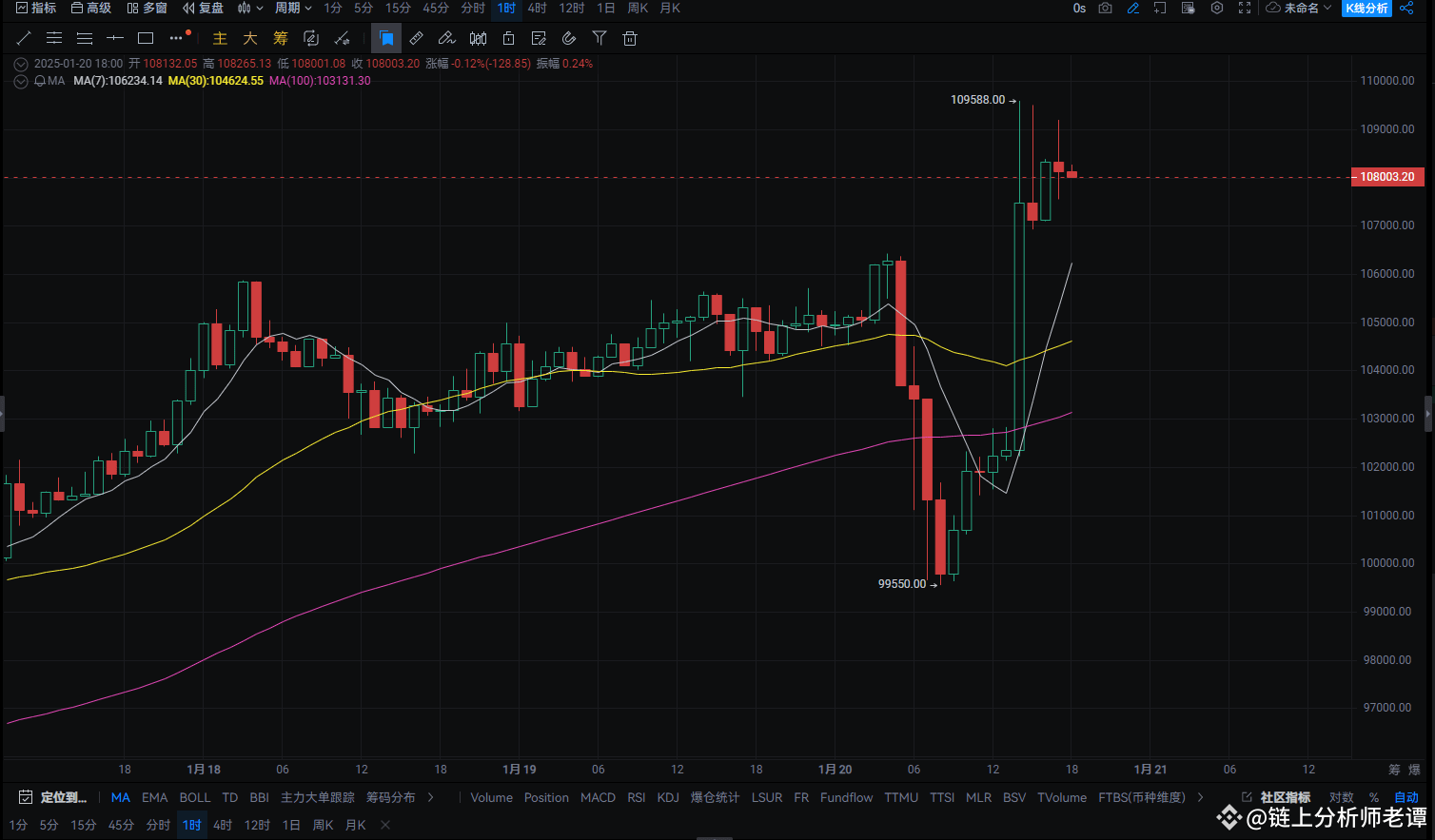Pick the price segment line tool
This screenshot has height=840, width=1435.
click(x=115, y=38)
